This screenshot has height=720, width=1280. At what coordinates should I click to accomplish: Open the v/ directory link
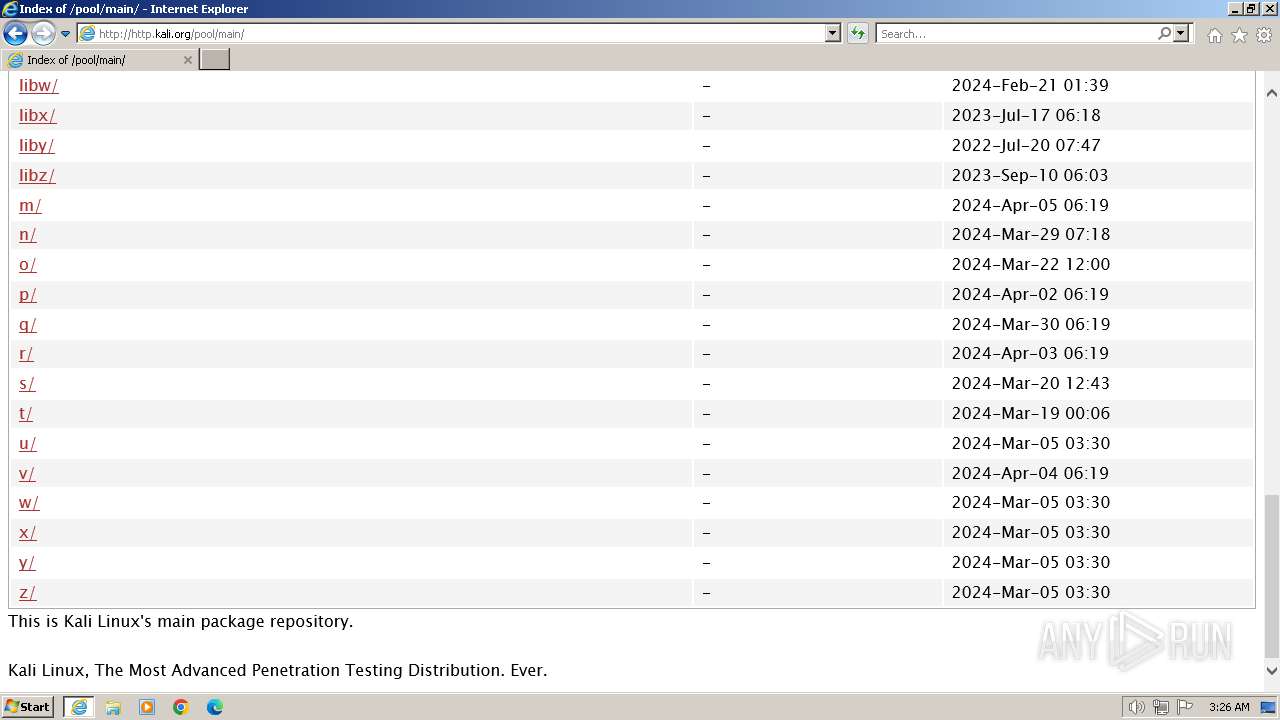(27, 473)
